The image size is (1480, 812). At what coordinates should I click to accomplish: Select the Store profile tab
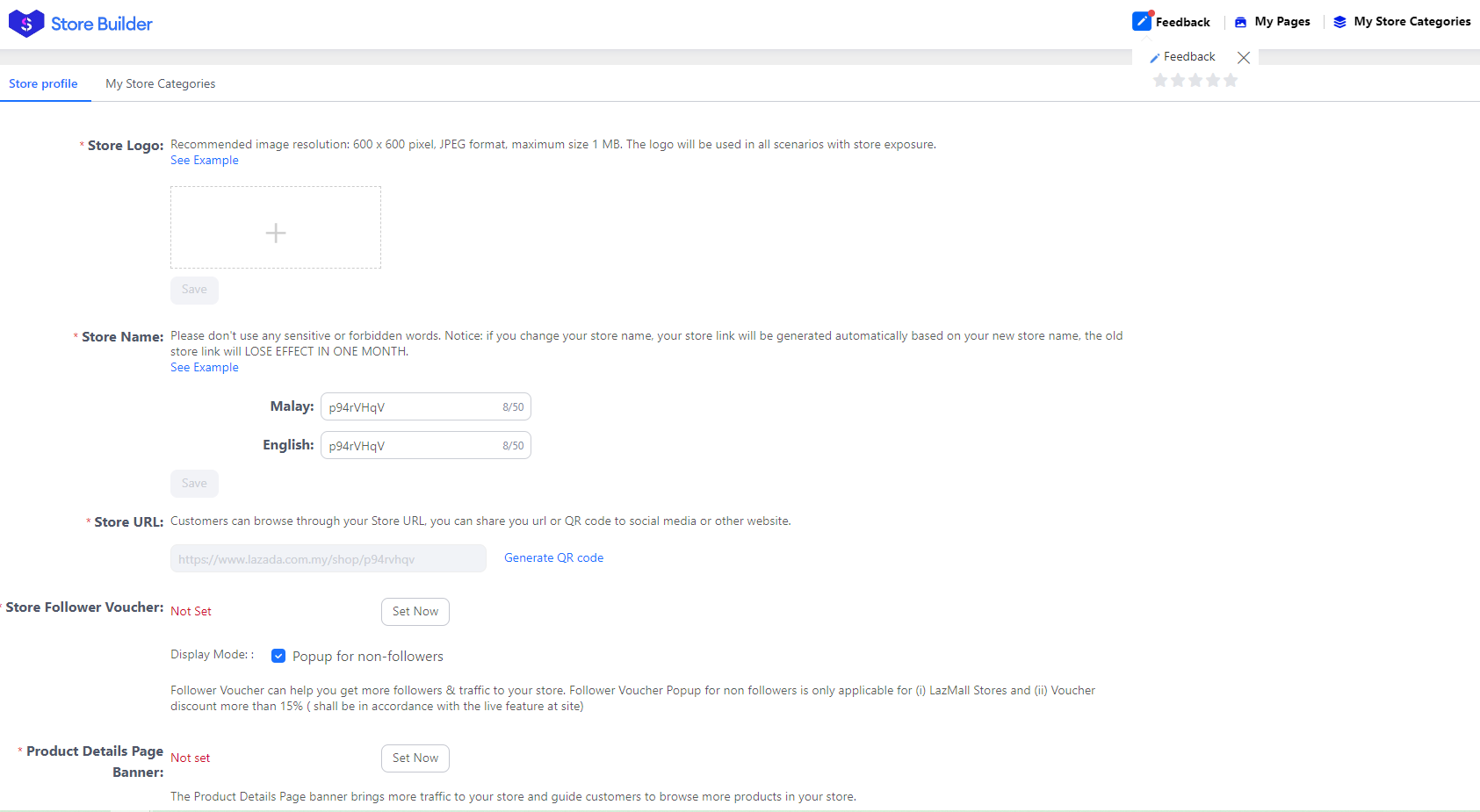point(43,83)
